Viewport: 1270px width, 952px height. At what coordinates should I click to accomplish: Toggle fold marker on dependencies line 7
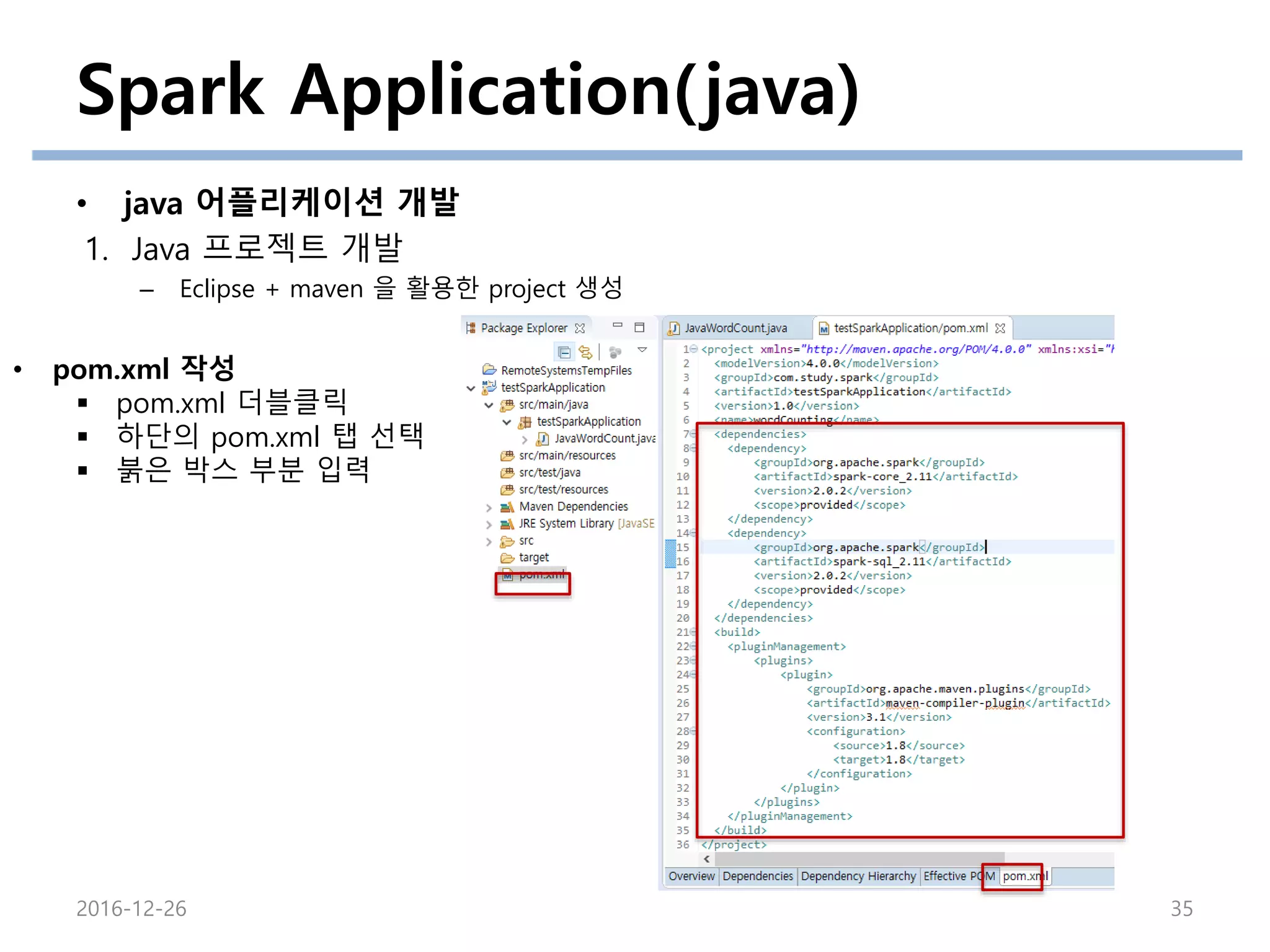693,434
